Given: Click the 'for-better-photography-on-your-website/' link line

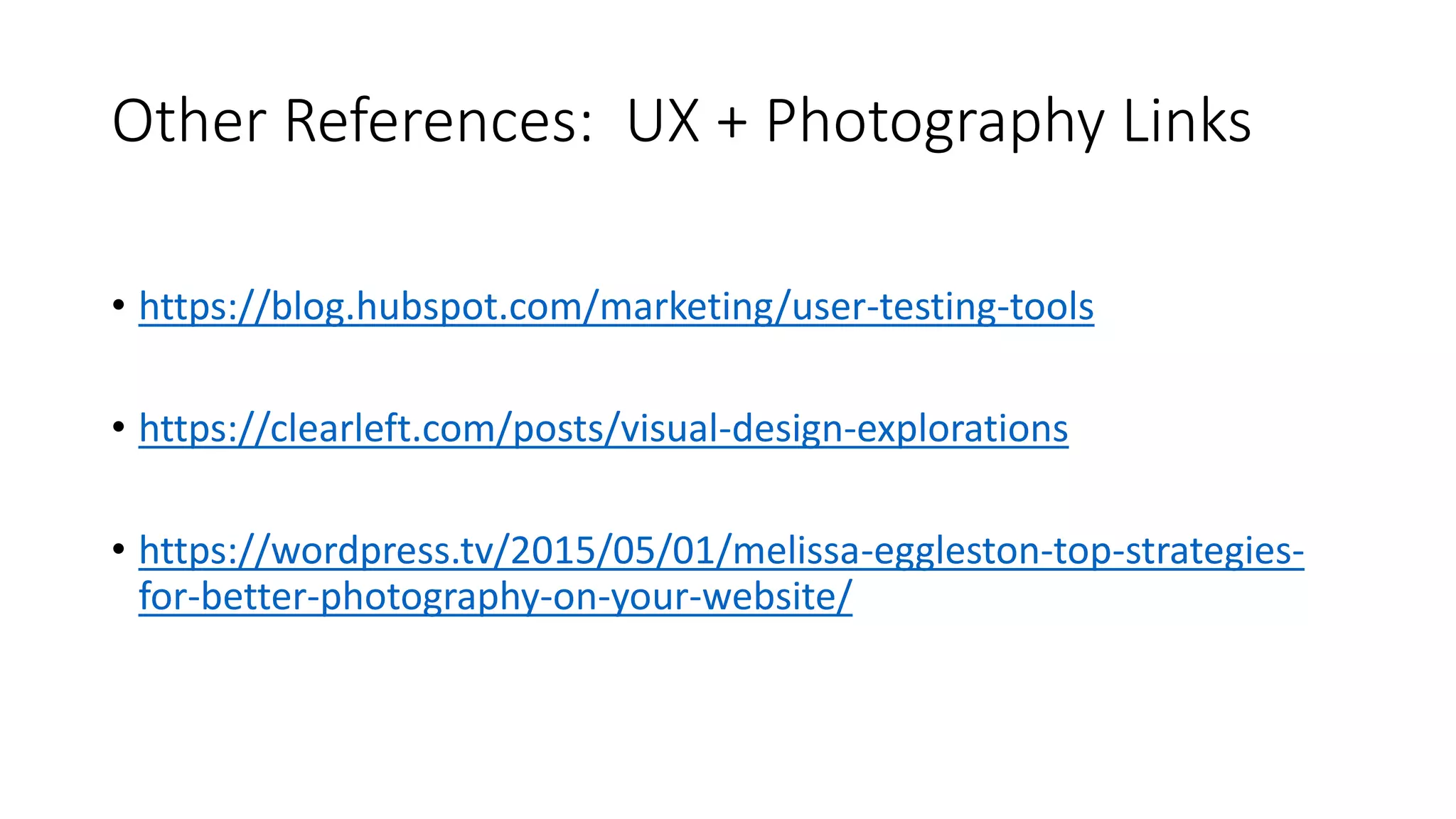Looking at the screenshot, I should tap(495, 596).
